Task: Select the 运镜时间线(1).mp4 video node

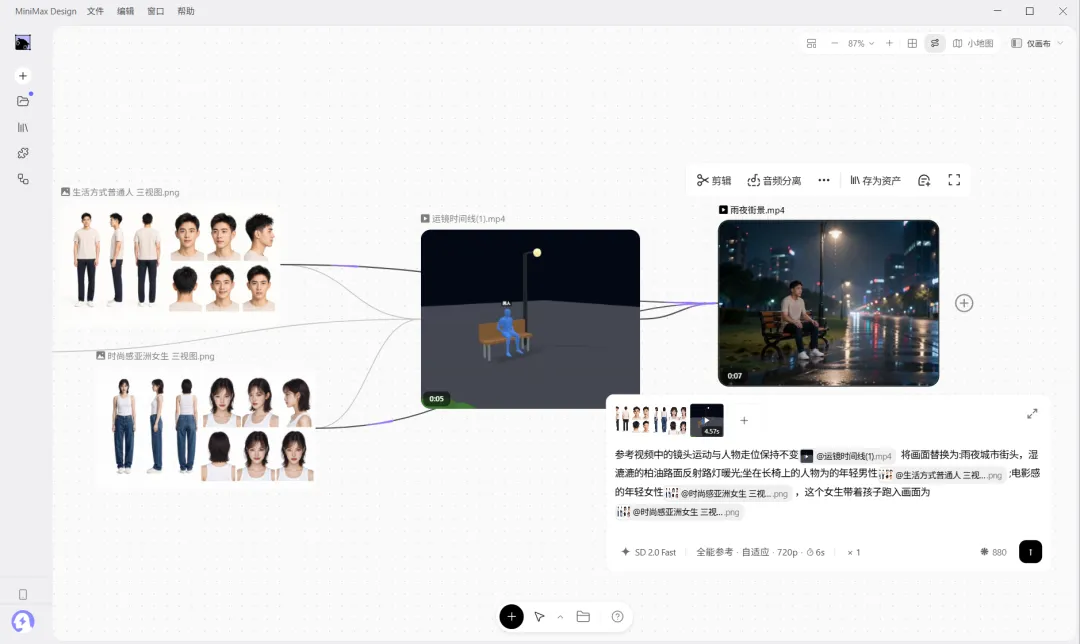Action: (530, 319)
